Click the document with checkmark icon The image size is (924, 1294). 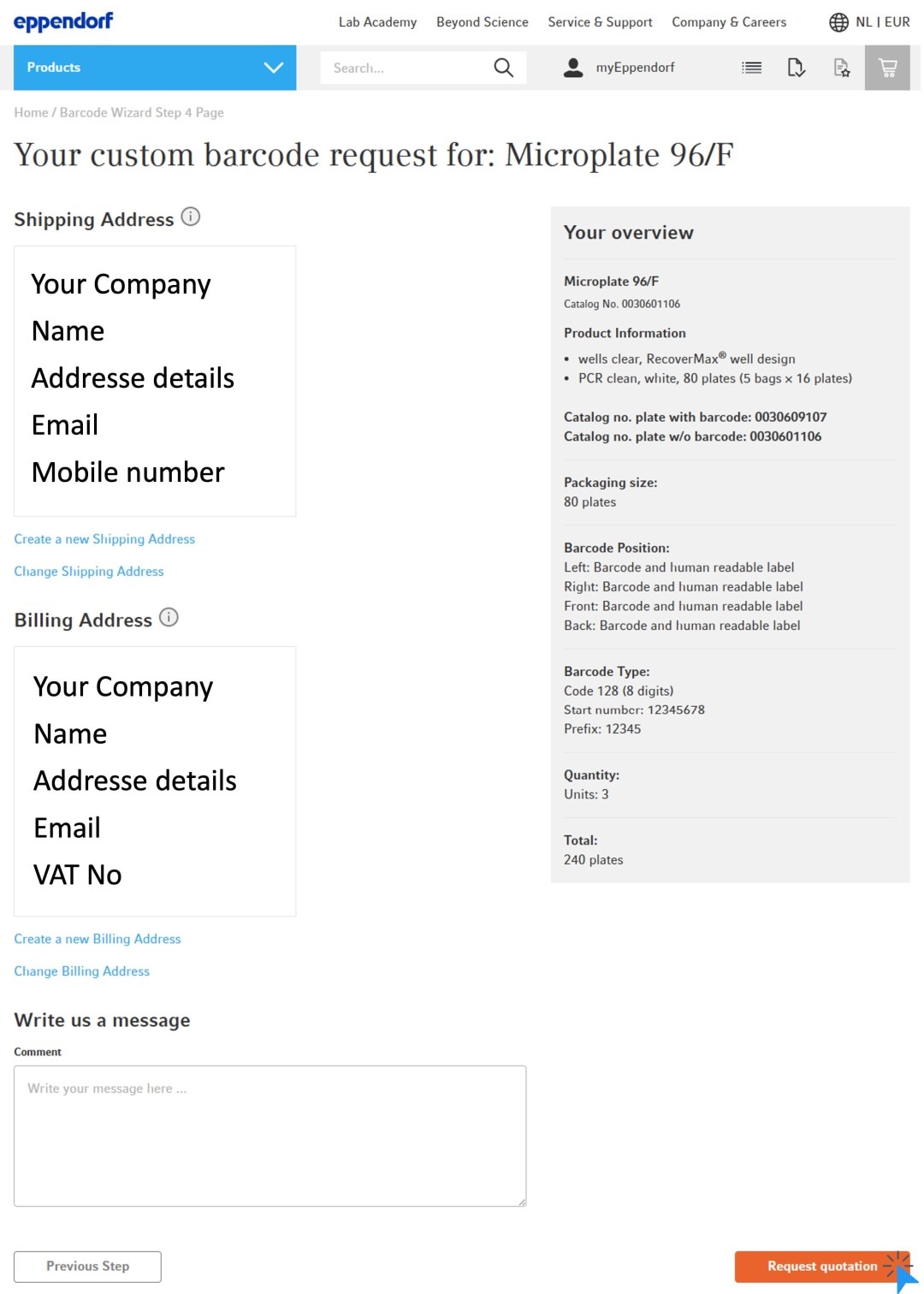point(797,68)
